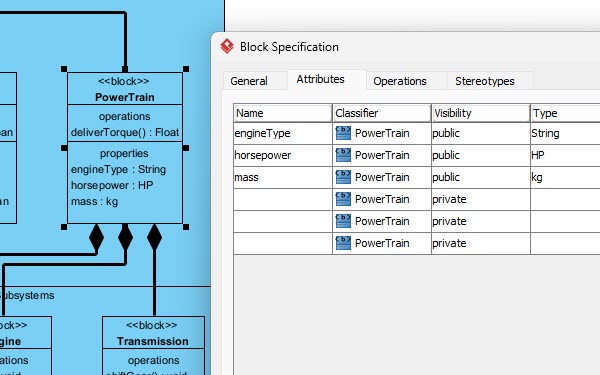Sort by the Classifier column header
Image resolution: width=600 pixels, height=375 pixels.
382,113
